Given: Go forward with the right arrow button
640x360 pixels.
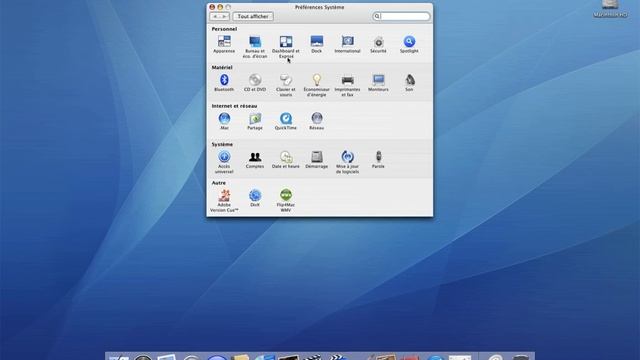Looking at the screenshot, I should click(224, 16).
